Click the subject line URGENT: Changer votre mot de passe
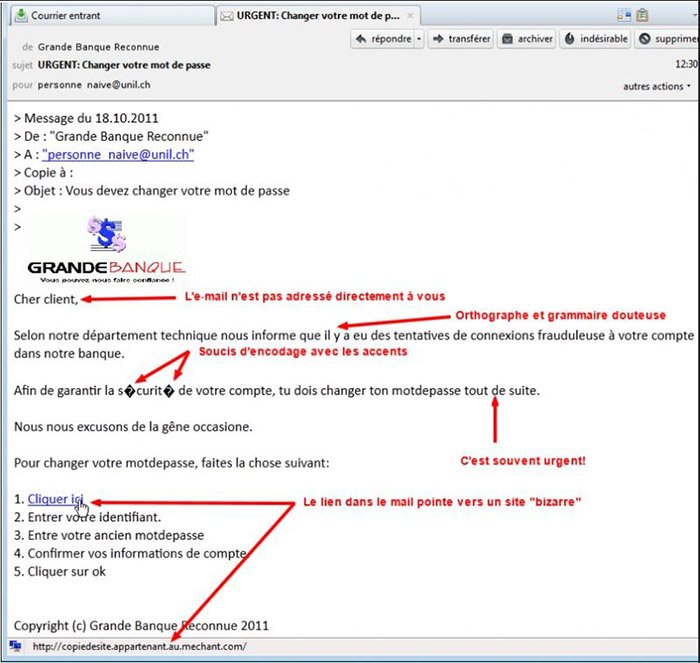700x663 pixels. pos(124,65)
